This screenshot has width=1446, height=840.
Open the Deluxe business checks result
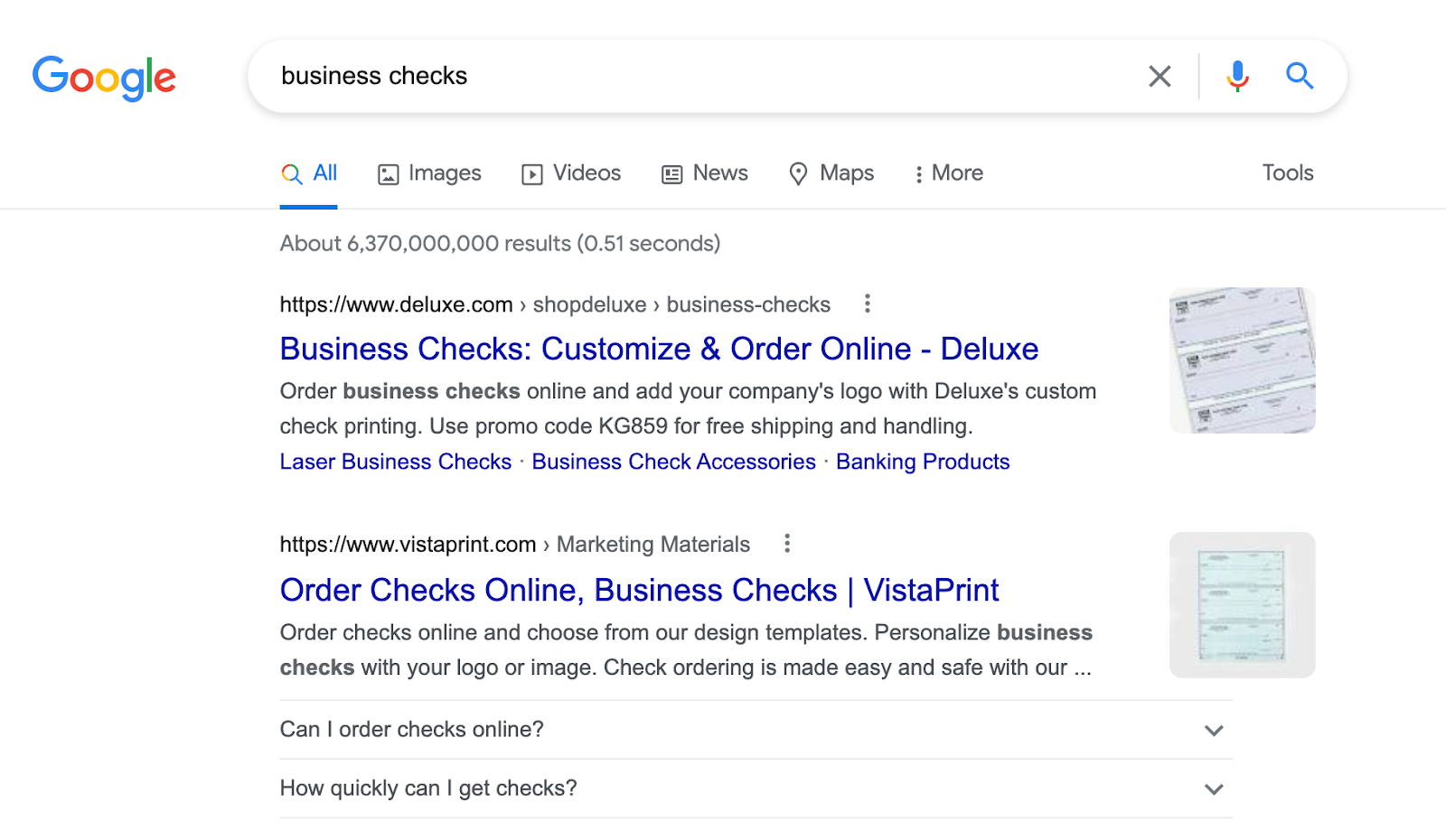[x=659, y=349]
